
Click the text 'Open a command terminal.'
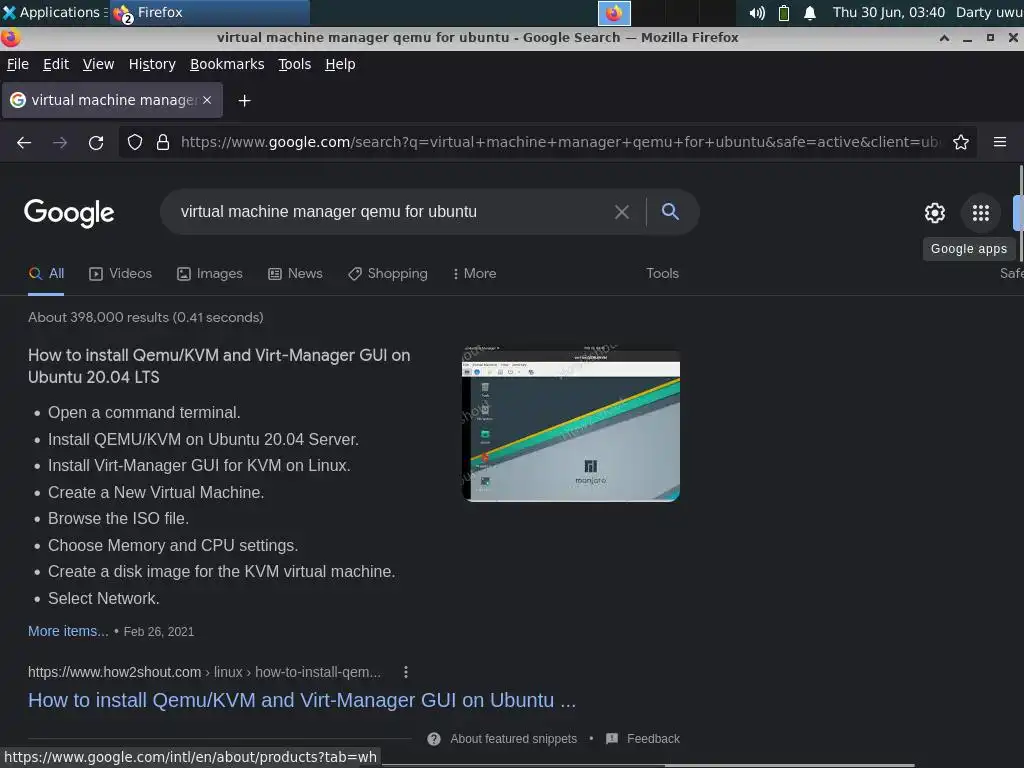[144, 413]
